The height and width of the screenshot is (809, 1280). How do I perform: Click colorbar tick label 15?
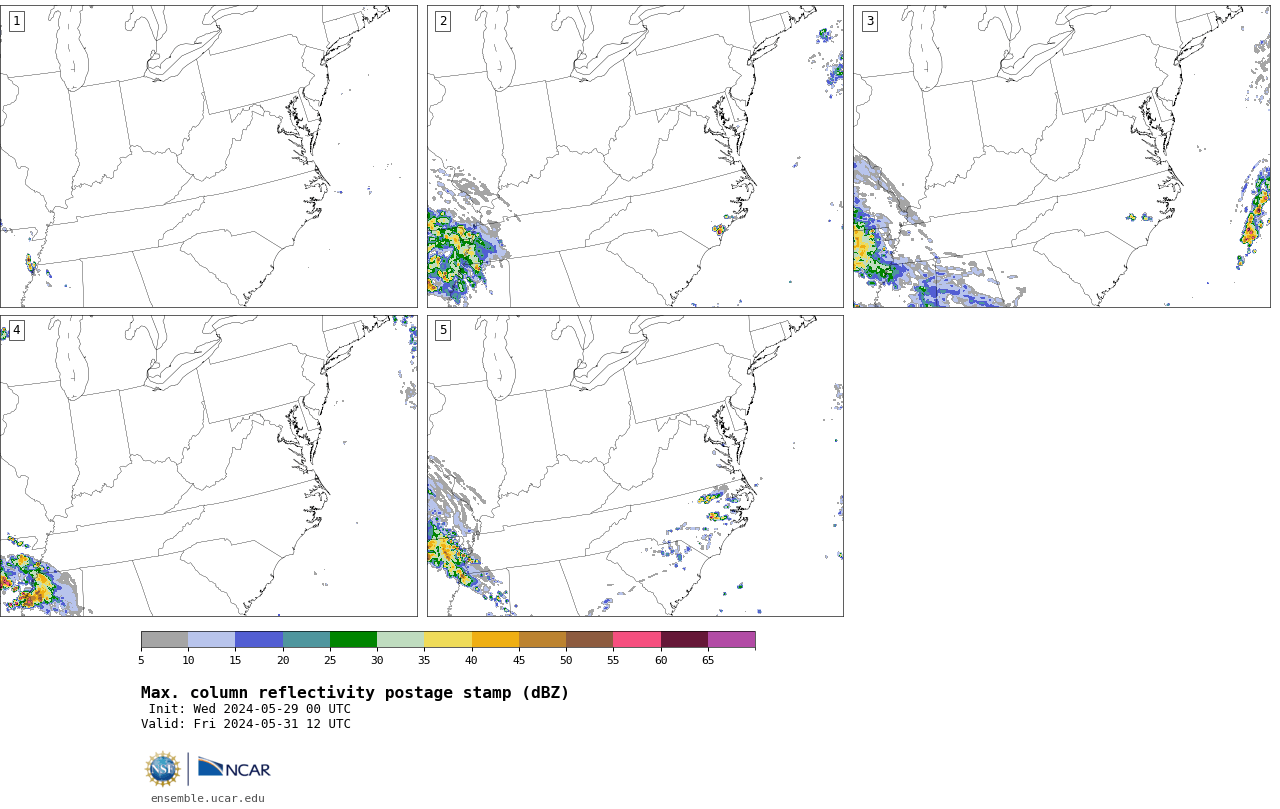[235, 660]
